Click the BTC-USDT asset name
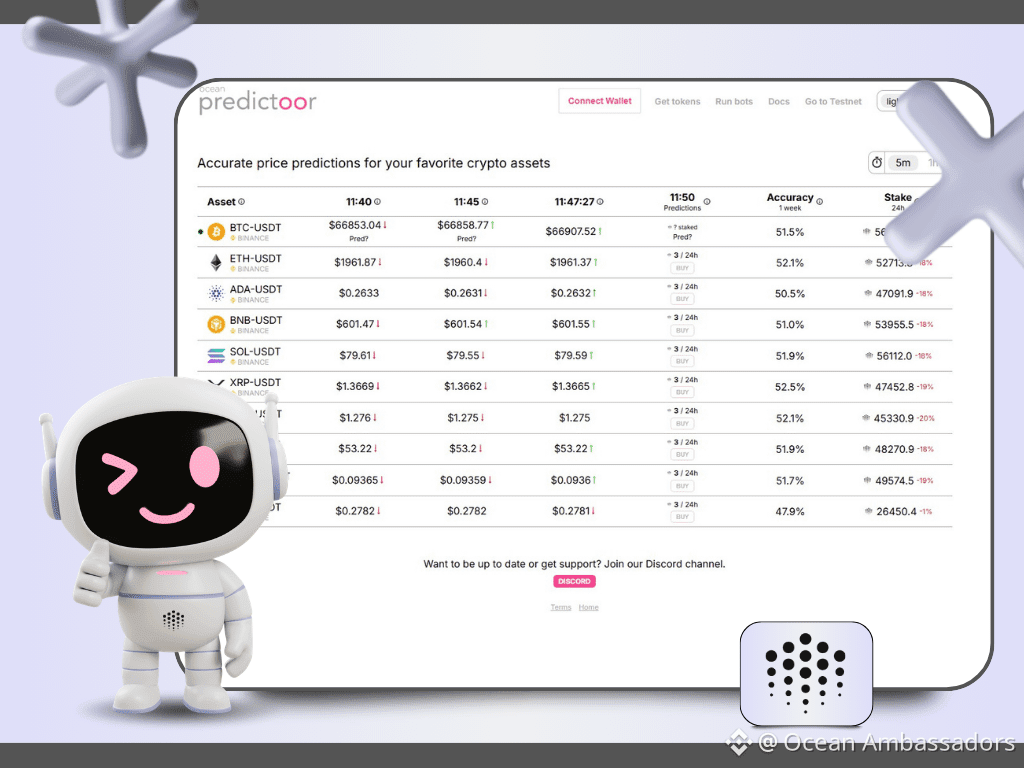Screen dimensions: 1024x768 [255, 227]
